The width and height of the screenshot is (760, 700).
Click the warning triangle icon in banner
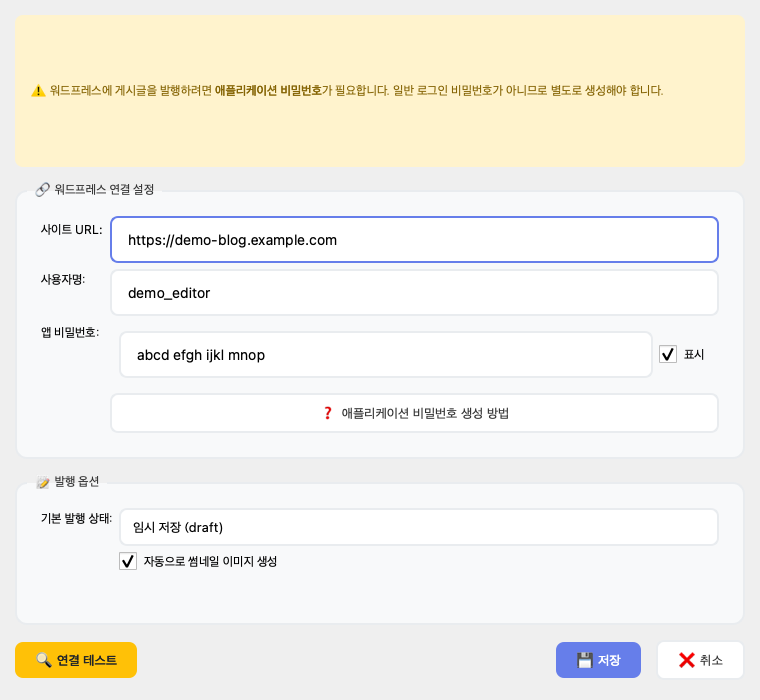(38, 91)
